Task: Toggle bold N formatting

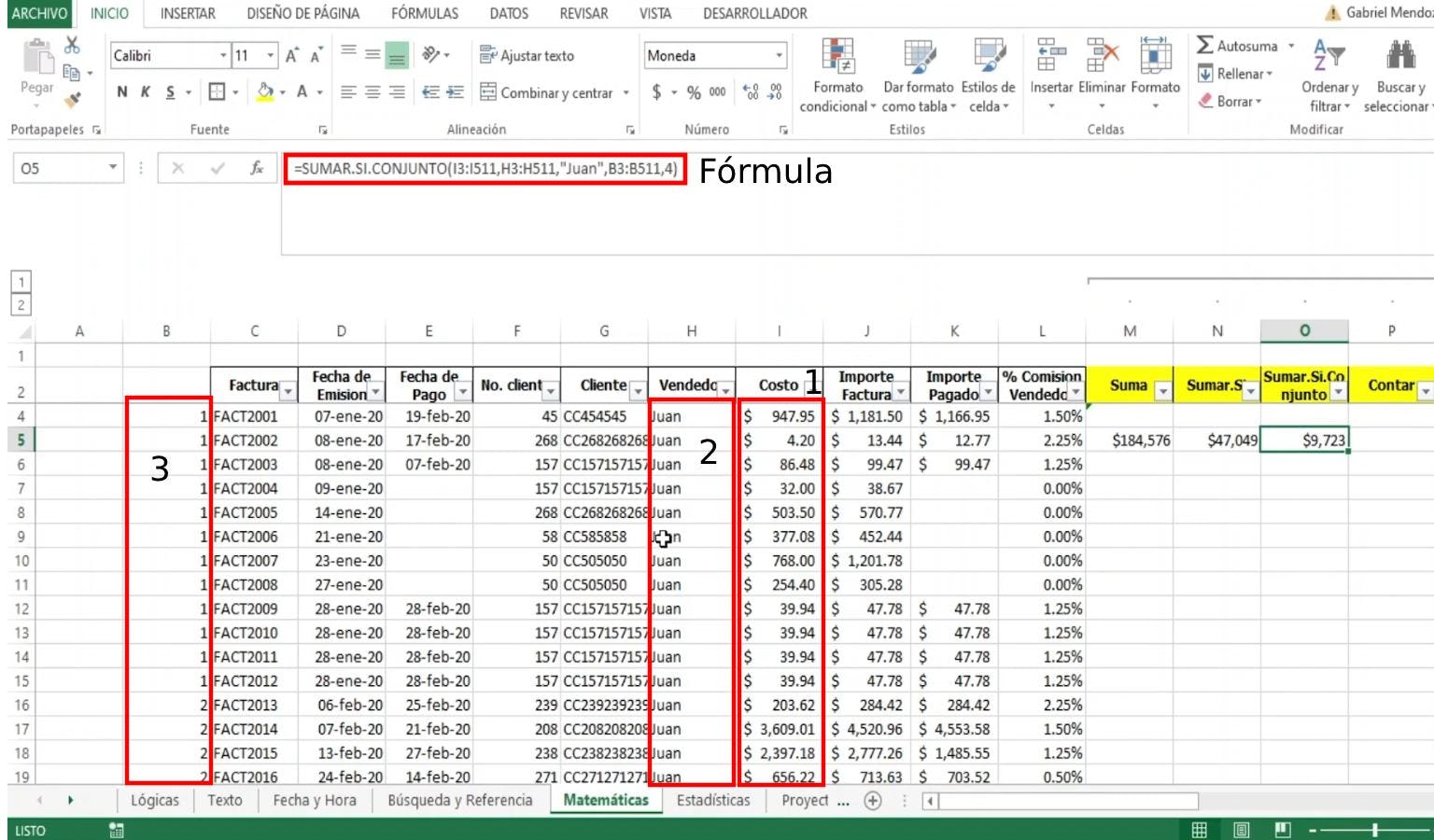Action: click(x=122, y=92)
